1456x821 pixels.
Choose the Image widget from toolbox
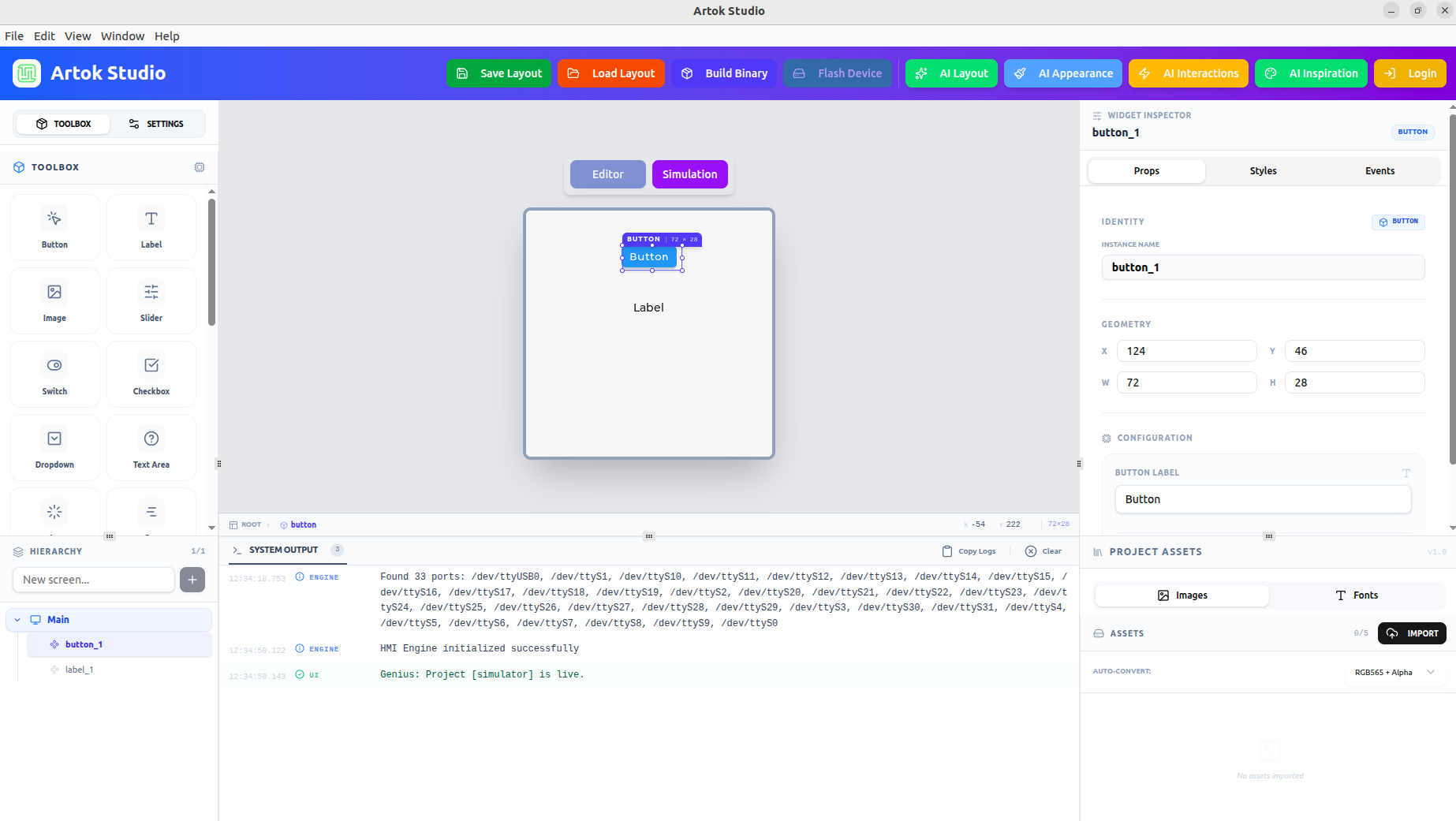coord(54,300)
